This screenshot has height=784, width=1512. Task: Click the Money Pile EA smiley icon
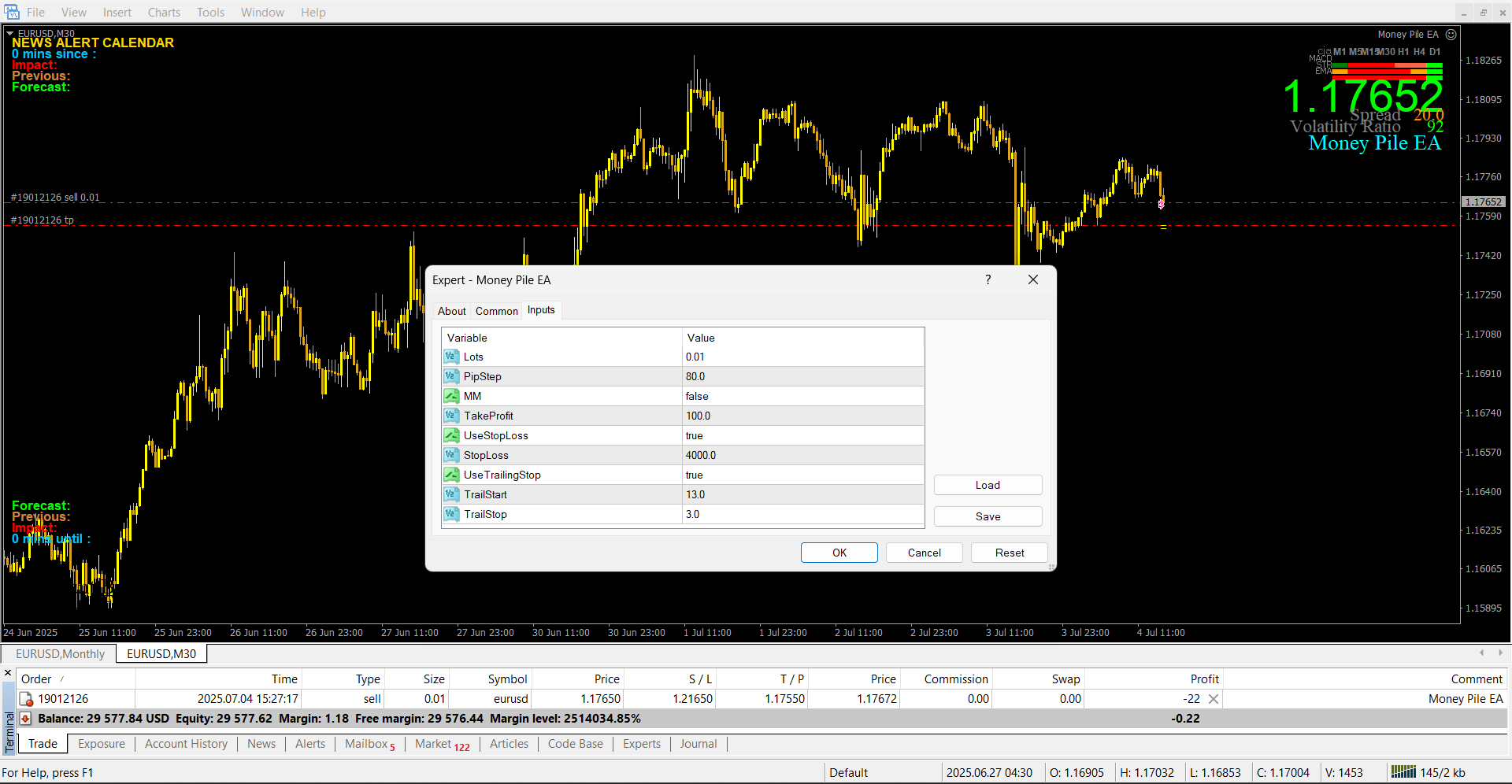tap(1451, 35)
